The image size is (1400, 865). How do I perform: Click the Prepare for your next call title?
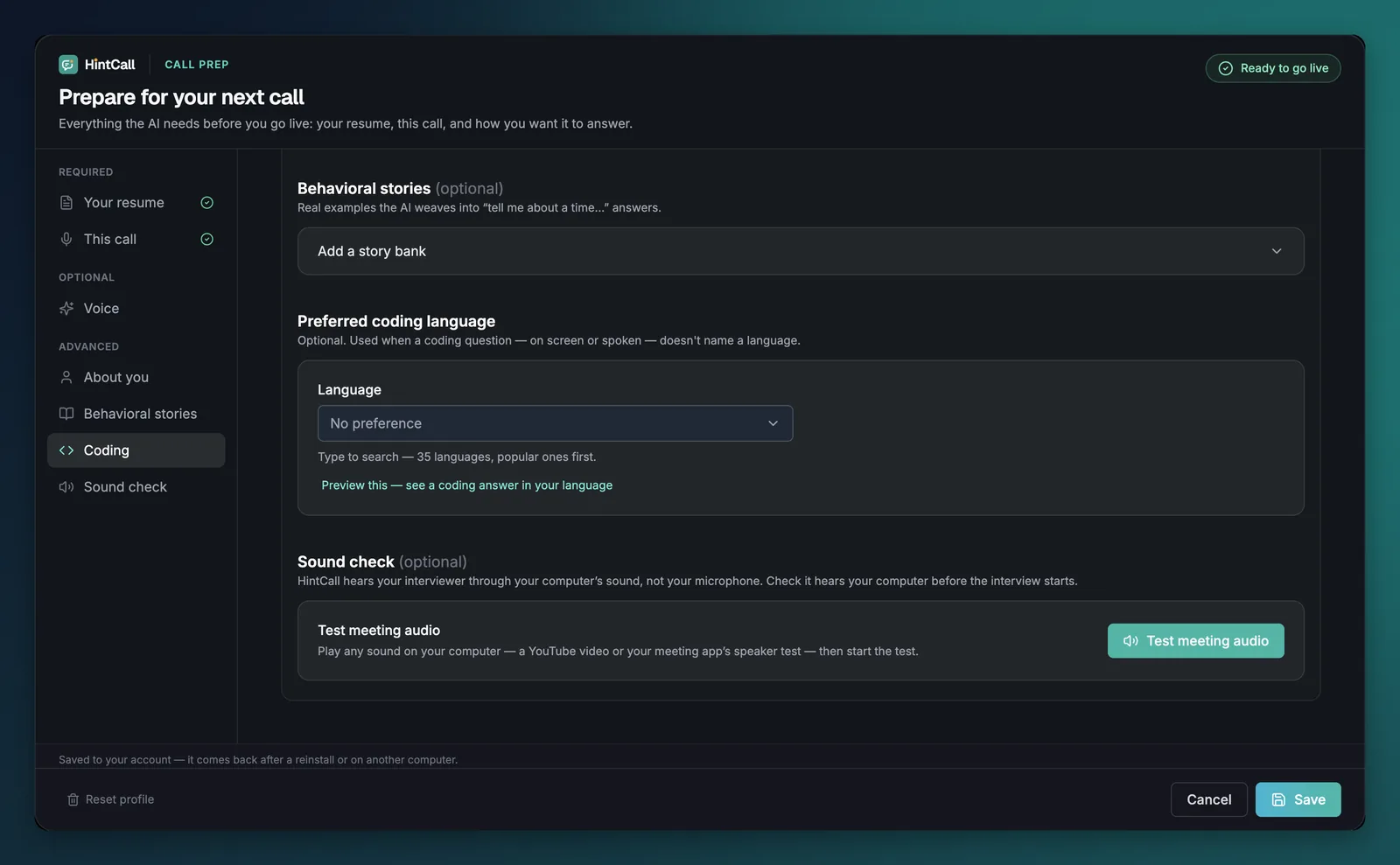click(181, 97)
